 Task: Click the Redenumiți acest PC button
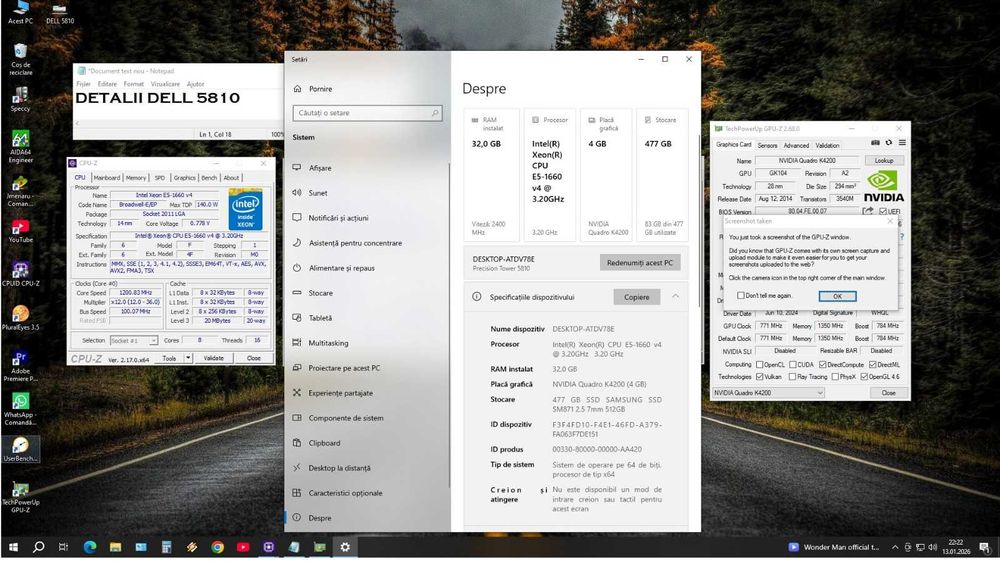640,263
